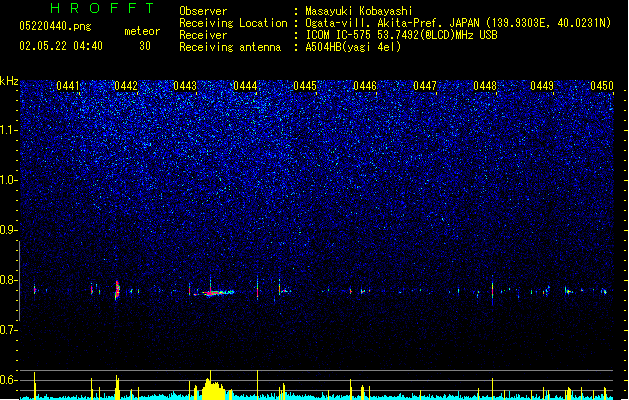
Task: Click the 1.1 kHz frequency label
Action: click(x=8, y=130)
